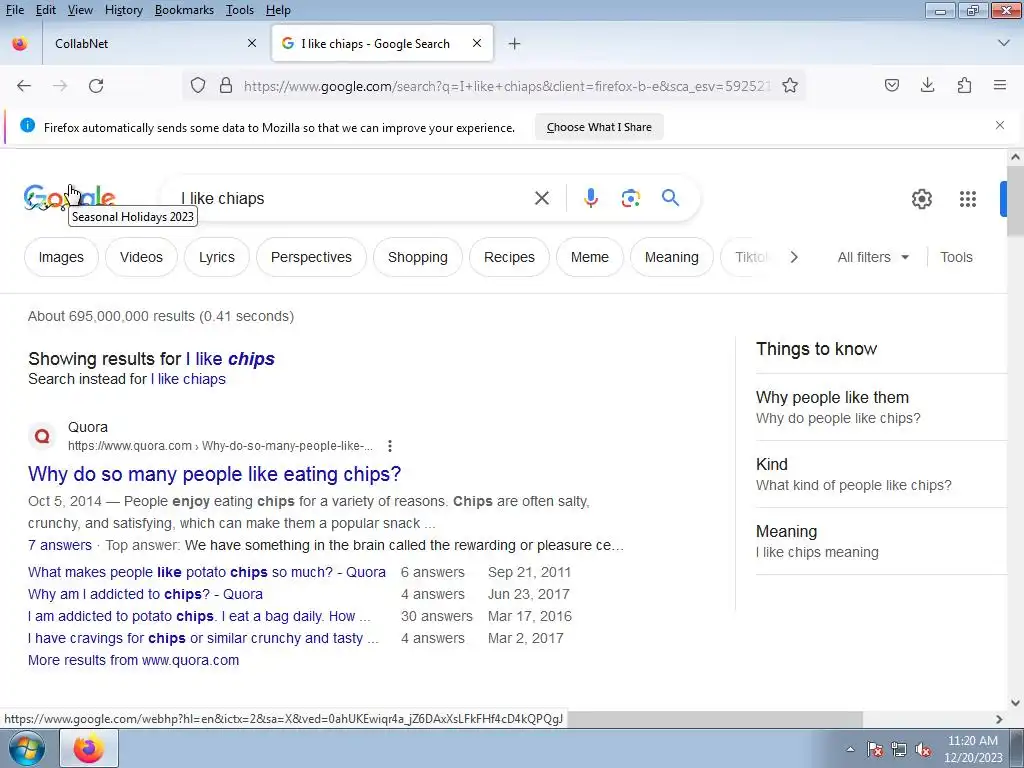
Task: Select the Recipes filter chip
Action: (x=509, y=257)
